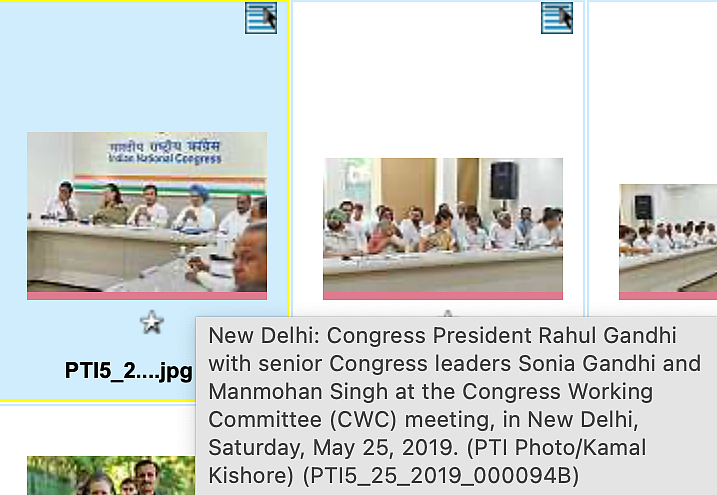Click the PTI5_25_2019_000094B code in tooltip
This screenshot has width=717, height=495.
point(441,476)
